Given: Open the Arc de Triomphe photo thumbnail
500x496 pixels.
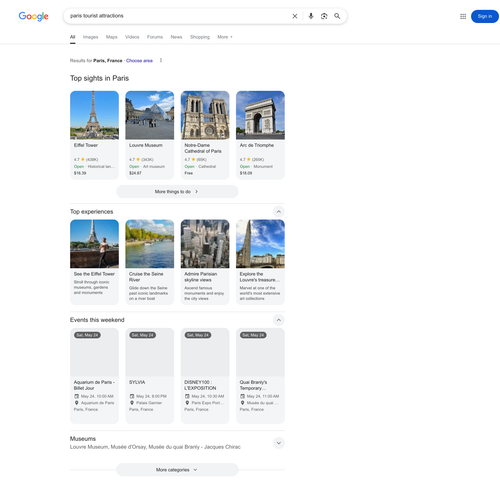Looking at the screenshot, I should point(260,115).
